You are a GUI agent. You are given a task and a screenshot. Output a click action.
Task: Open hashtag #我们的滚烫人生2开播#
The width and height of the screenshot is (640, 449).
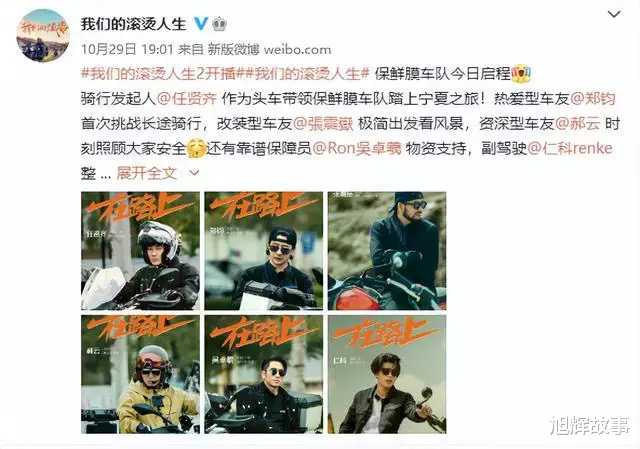(x=162, y=74)
